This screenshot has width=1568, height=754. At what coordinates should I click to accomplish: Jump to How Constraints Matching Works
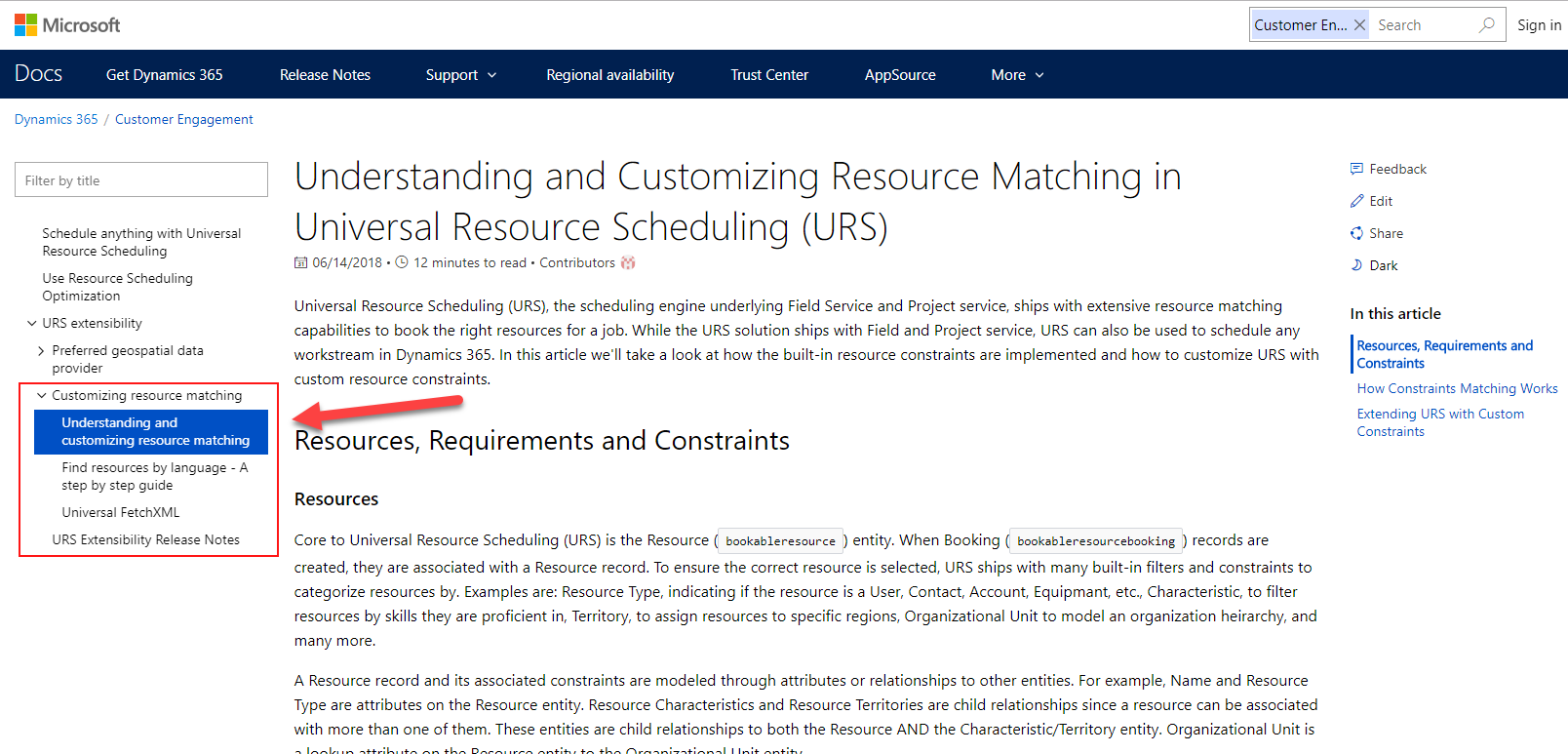point(1457,389)
